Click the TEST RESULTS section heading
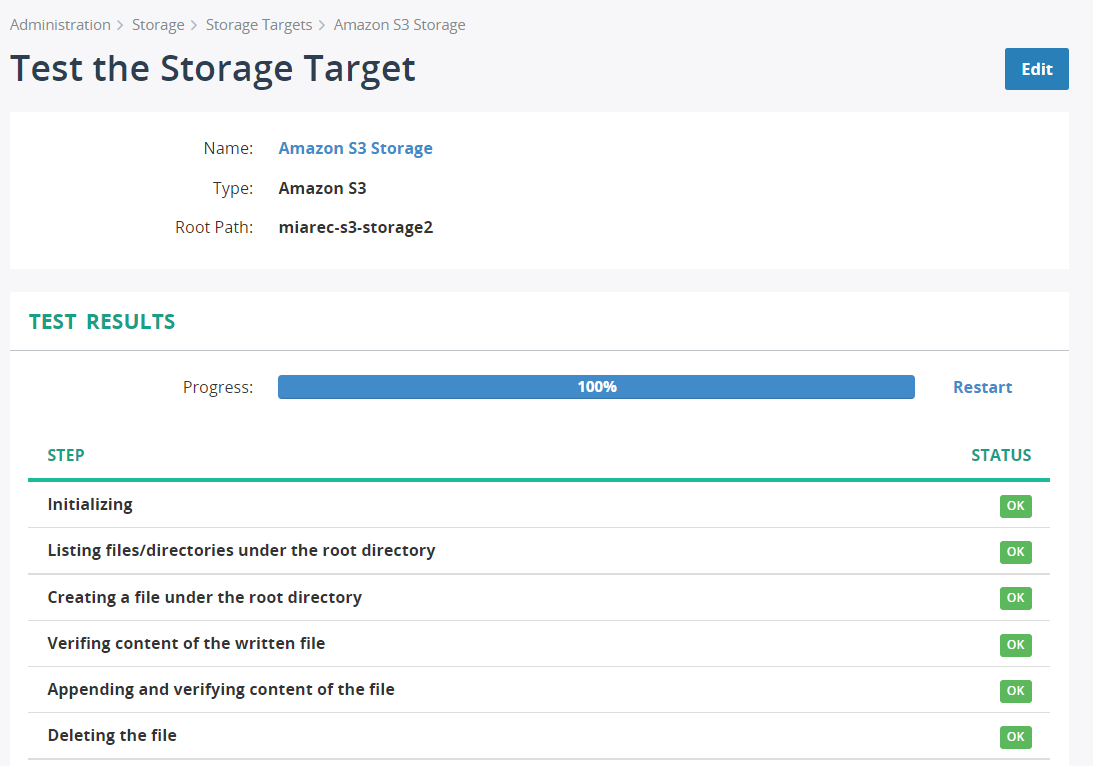 point(102,321)
